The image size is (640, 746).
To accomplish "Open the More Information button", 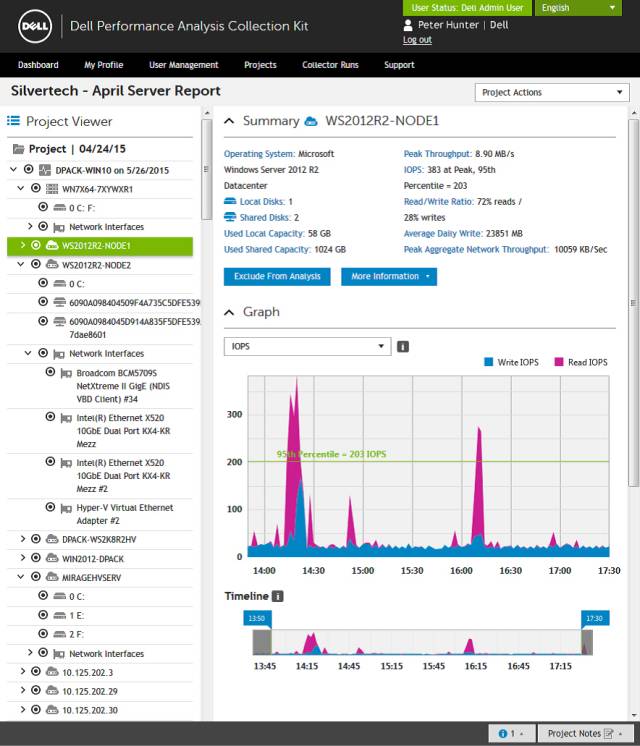I will point(389,276).
